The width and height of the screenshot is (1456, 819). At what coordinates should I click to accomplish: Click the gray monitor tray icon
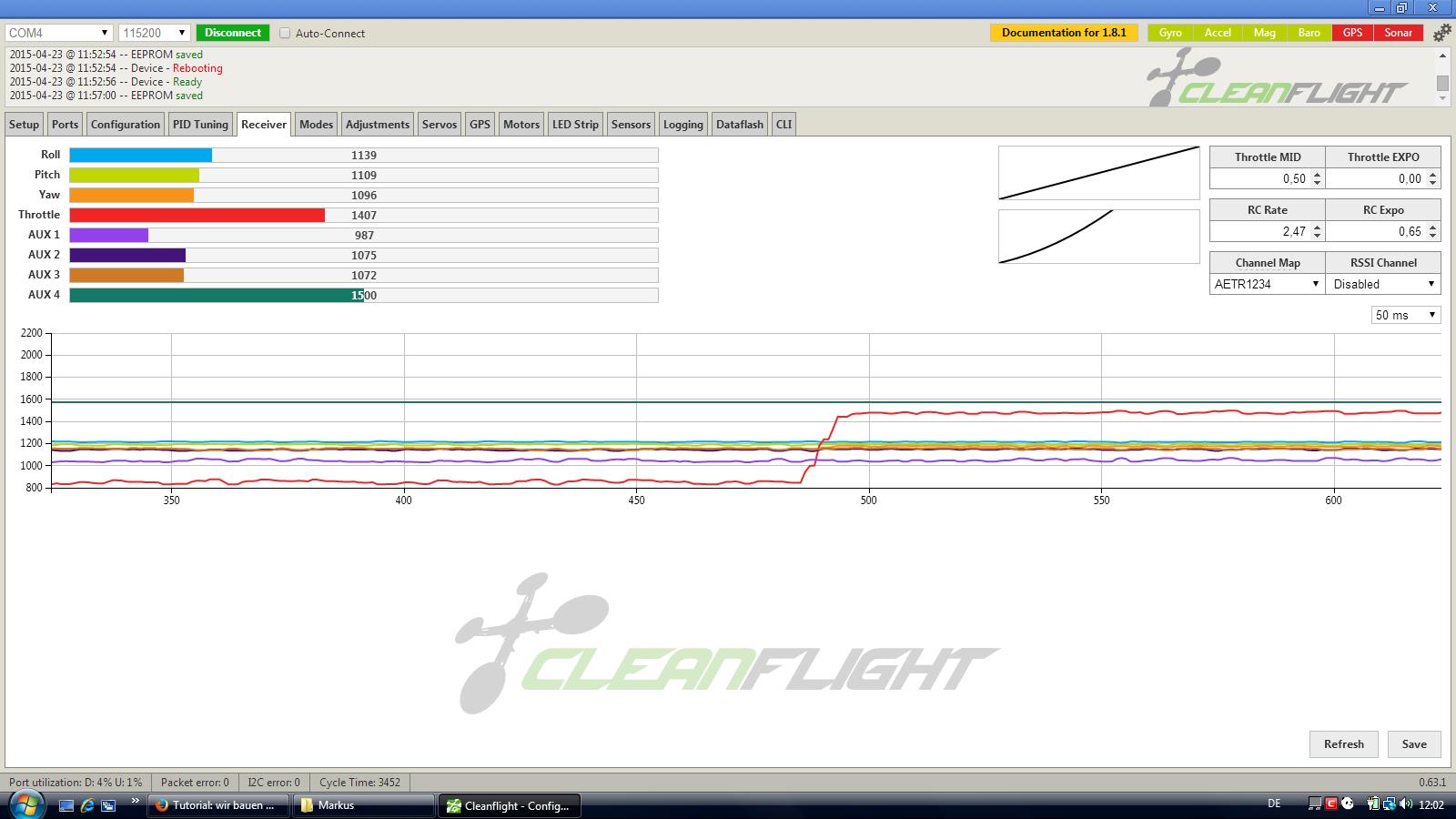(1314, 804)
